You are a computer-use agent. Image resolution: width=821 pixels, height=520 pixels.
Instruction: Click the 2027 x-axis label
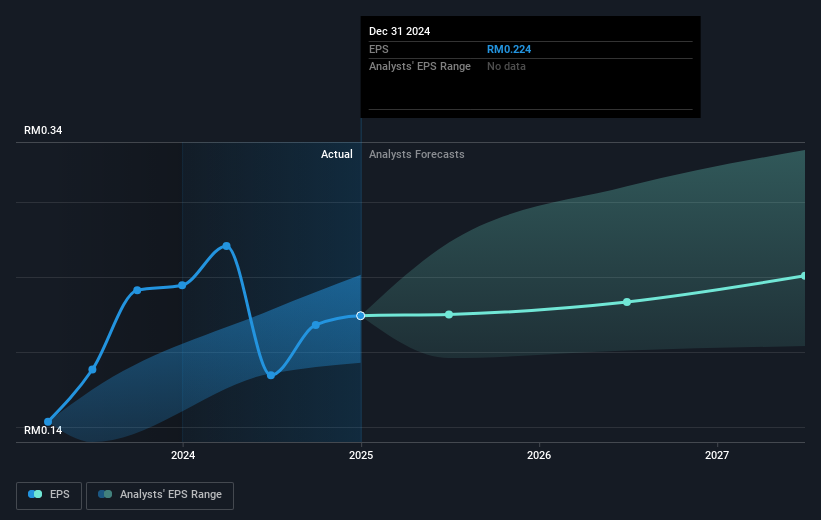[717, 455]
